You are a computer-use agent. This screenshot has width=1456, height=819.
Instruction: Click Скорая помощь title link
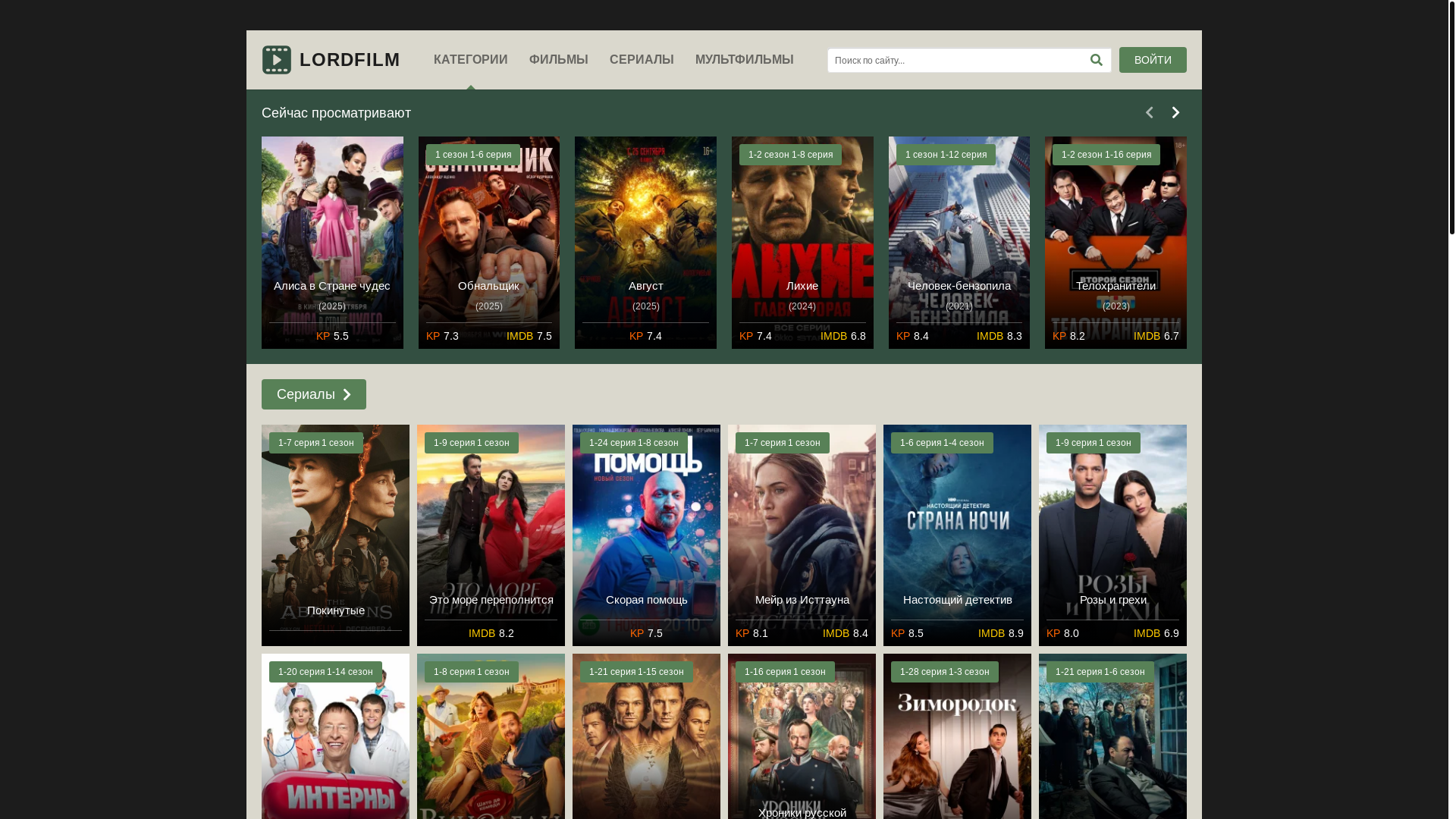[646, 600]
